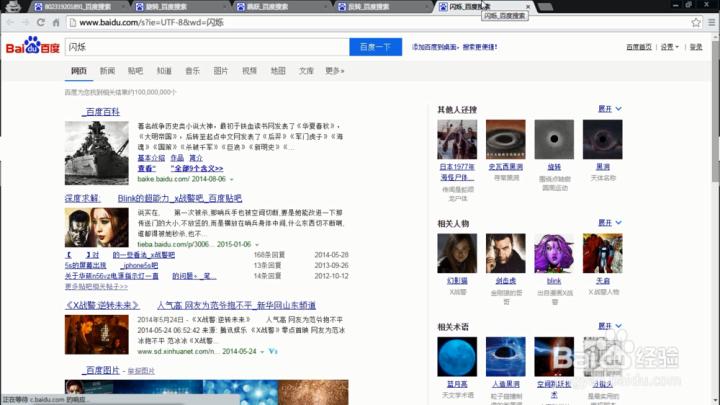Focus the Baidu search box containing 闪烁
The width and height of the screenshot is (720, 405).
tap(207, 47)
